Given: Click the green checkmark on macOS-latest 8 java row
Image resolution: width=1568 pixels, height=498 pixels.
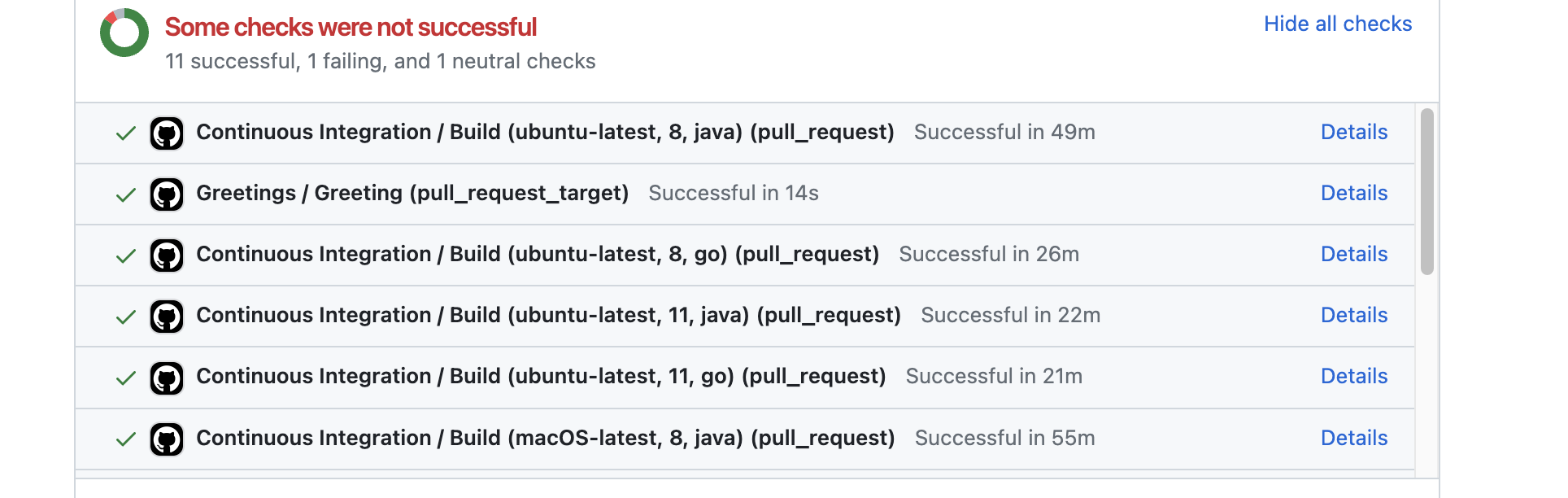Looking at the screenshot, I should pyautogui.click(x=125, y=439).
